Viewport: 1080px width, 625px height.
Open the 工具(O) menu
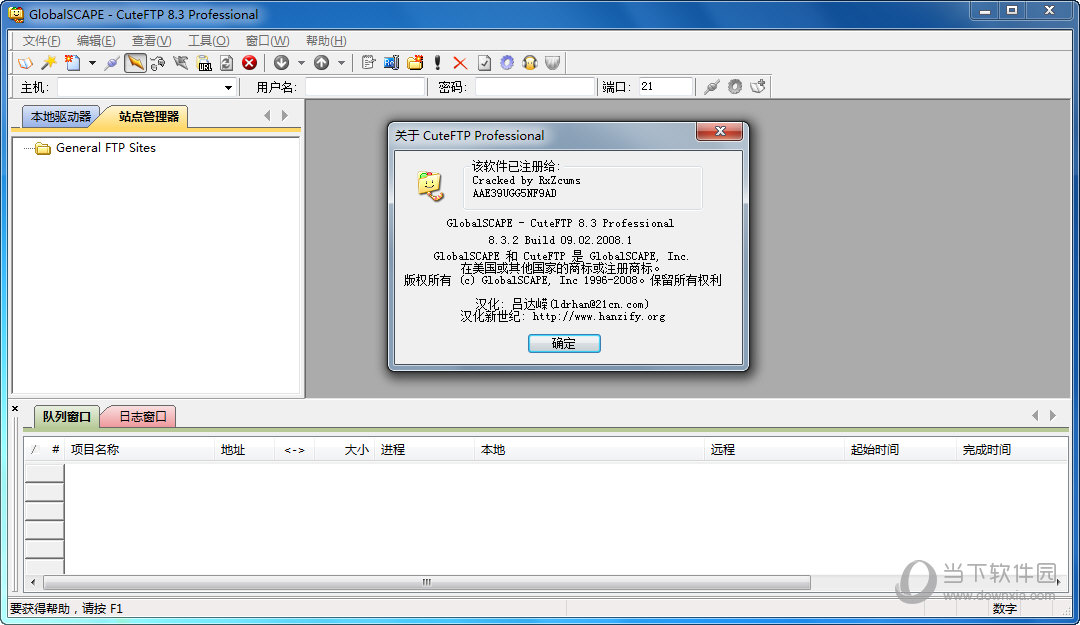(x=209, y=41)
